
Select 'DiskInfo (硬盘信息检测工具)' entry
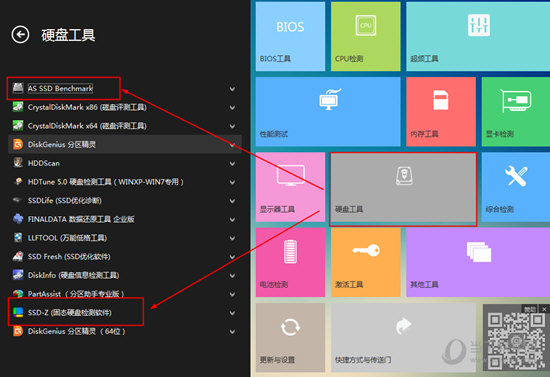tap(125, 275)
